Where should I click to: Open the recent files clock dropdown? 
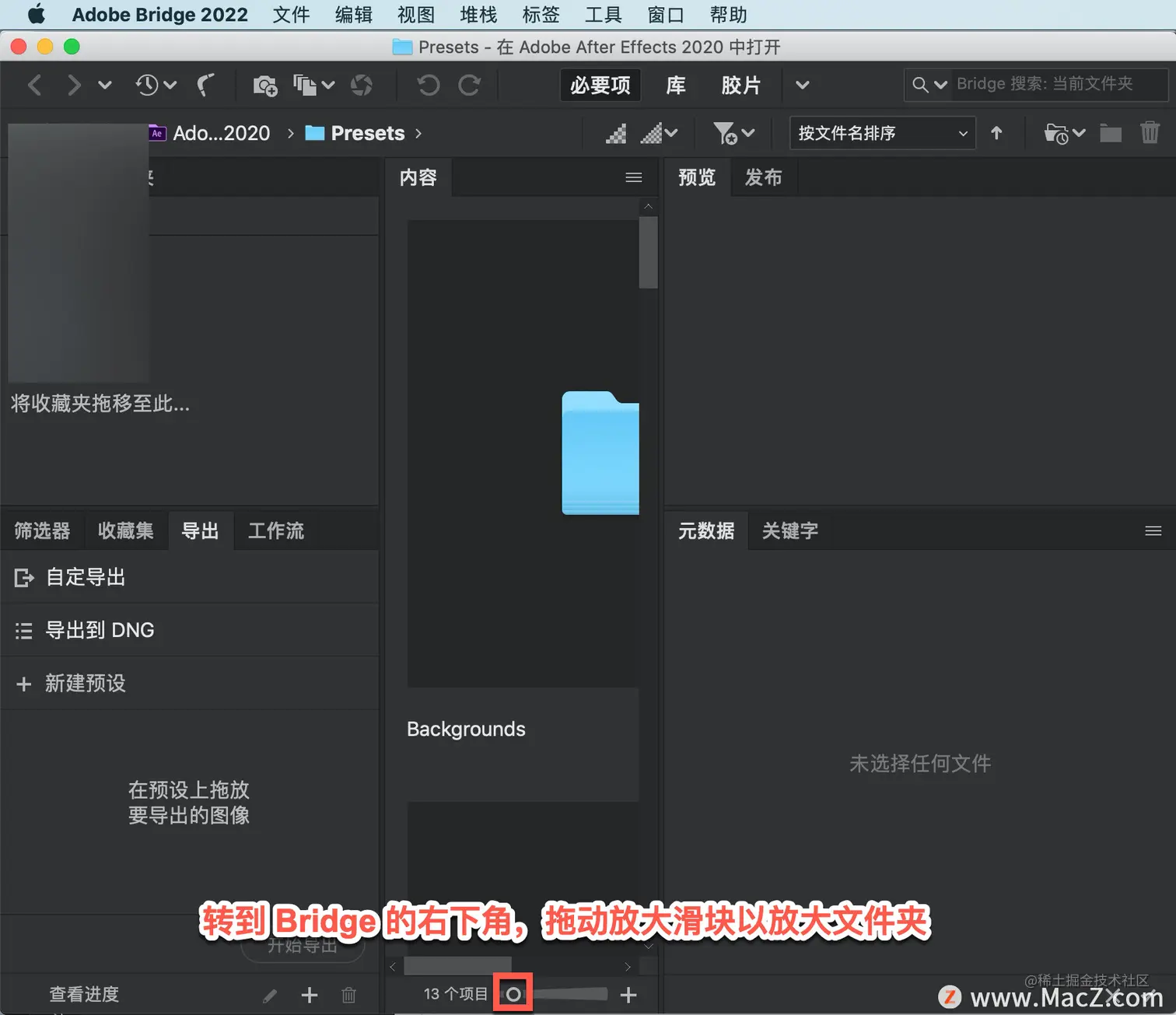click(x=156, y=85)
